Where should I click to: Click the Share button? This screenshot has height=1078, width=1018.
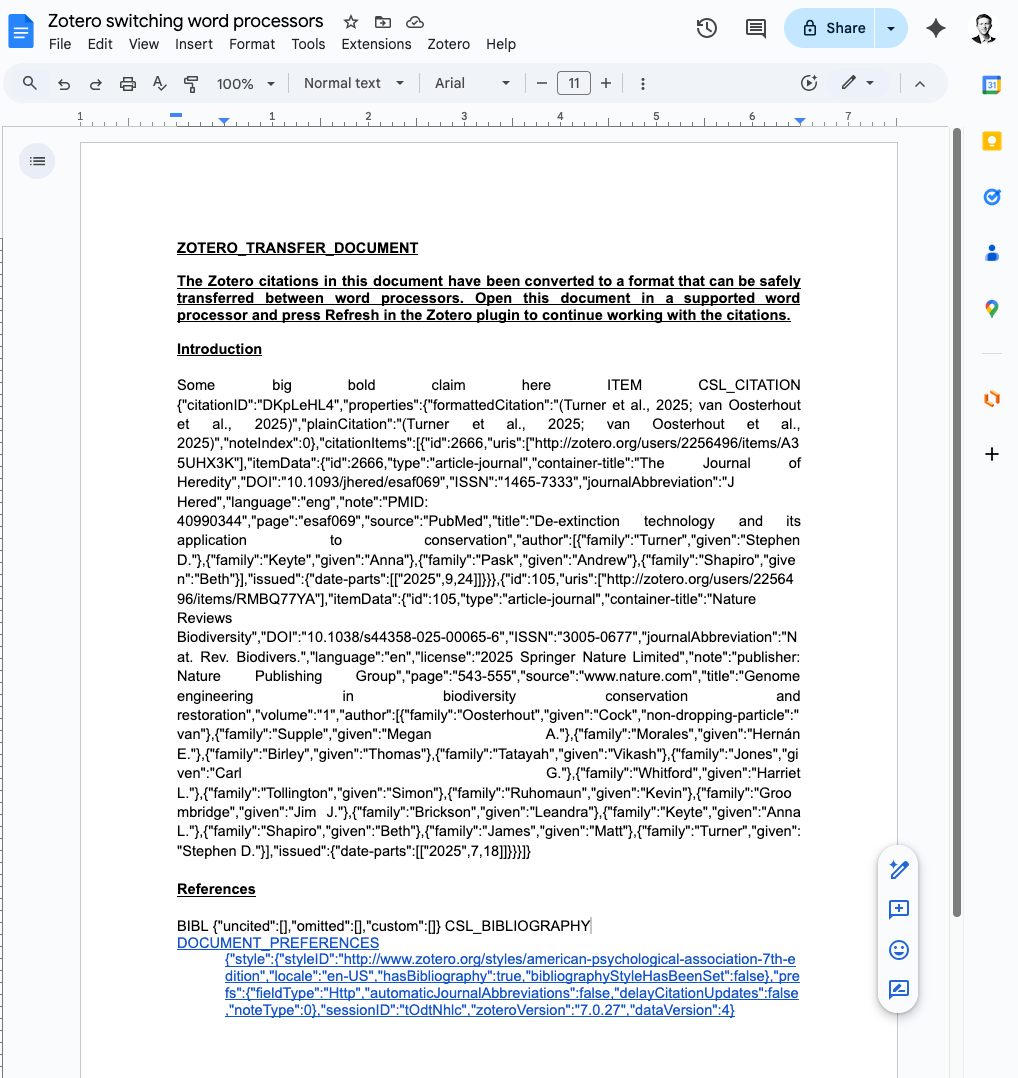(x=830, y=28)
